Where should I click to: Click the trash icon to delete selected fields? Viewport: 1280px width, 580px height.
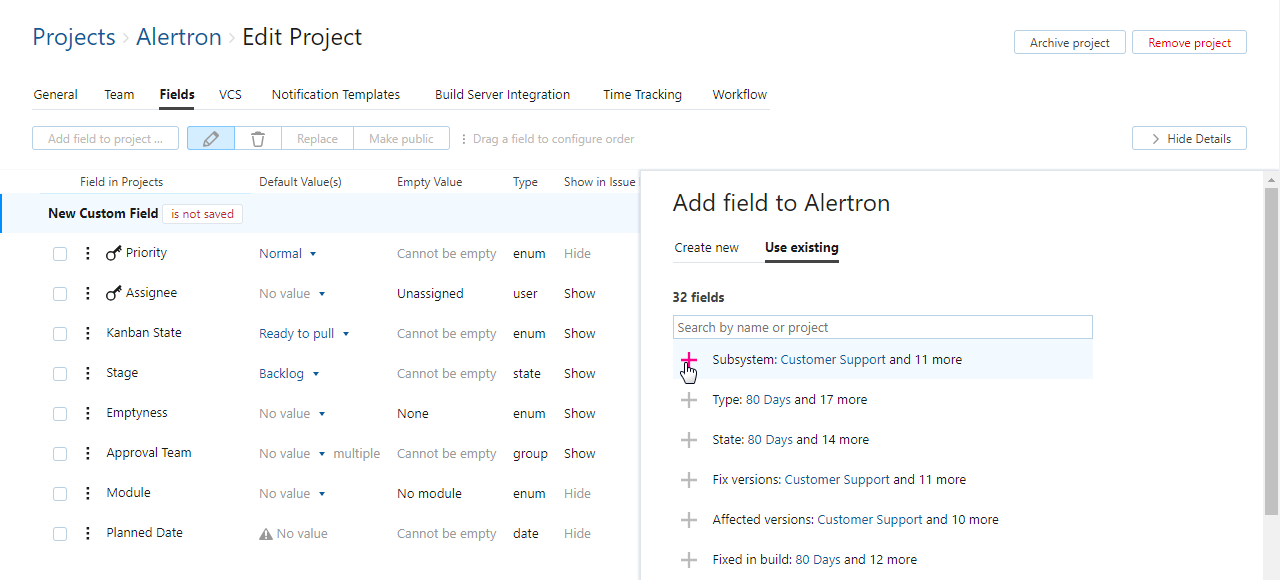[x=258, y=138]
